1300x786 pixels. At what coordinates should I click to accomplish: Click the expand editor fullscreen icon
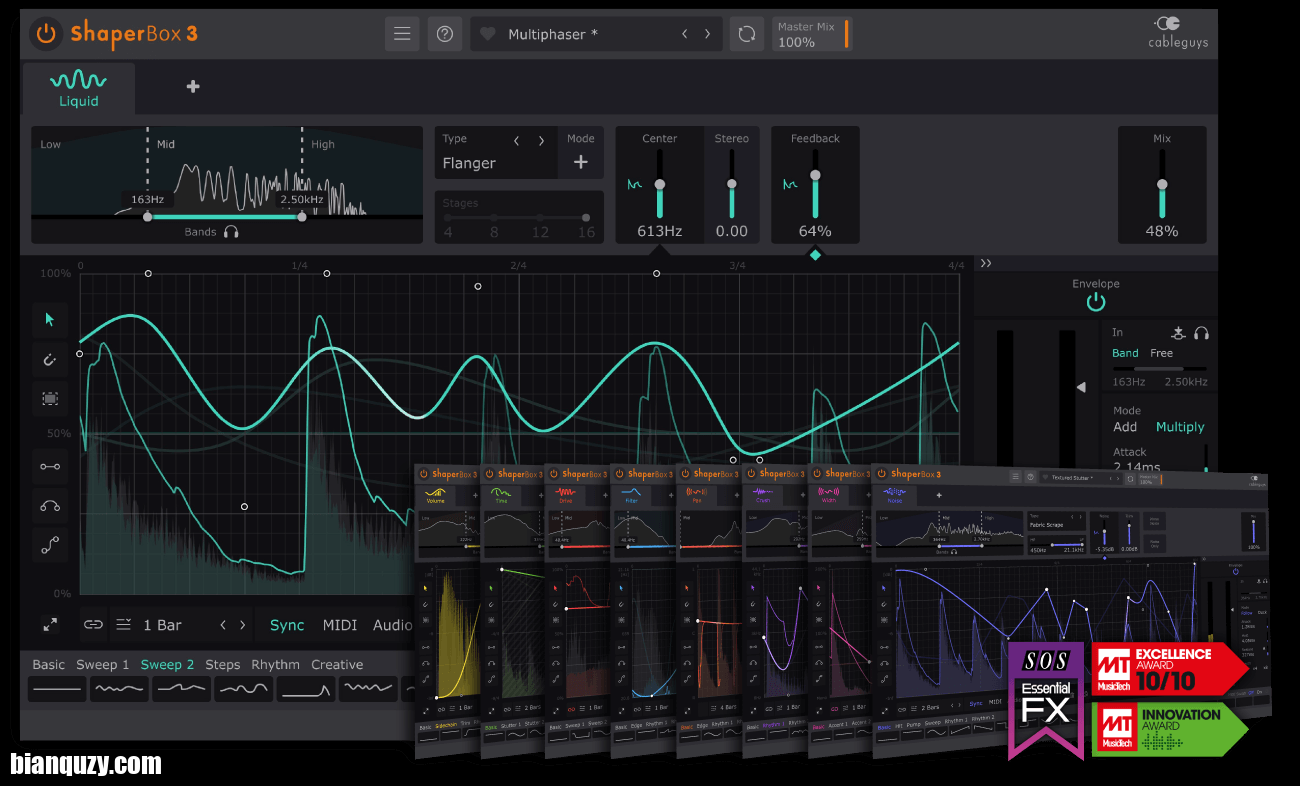(x=50, y=625)
